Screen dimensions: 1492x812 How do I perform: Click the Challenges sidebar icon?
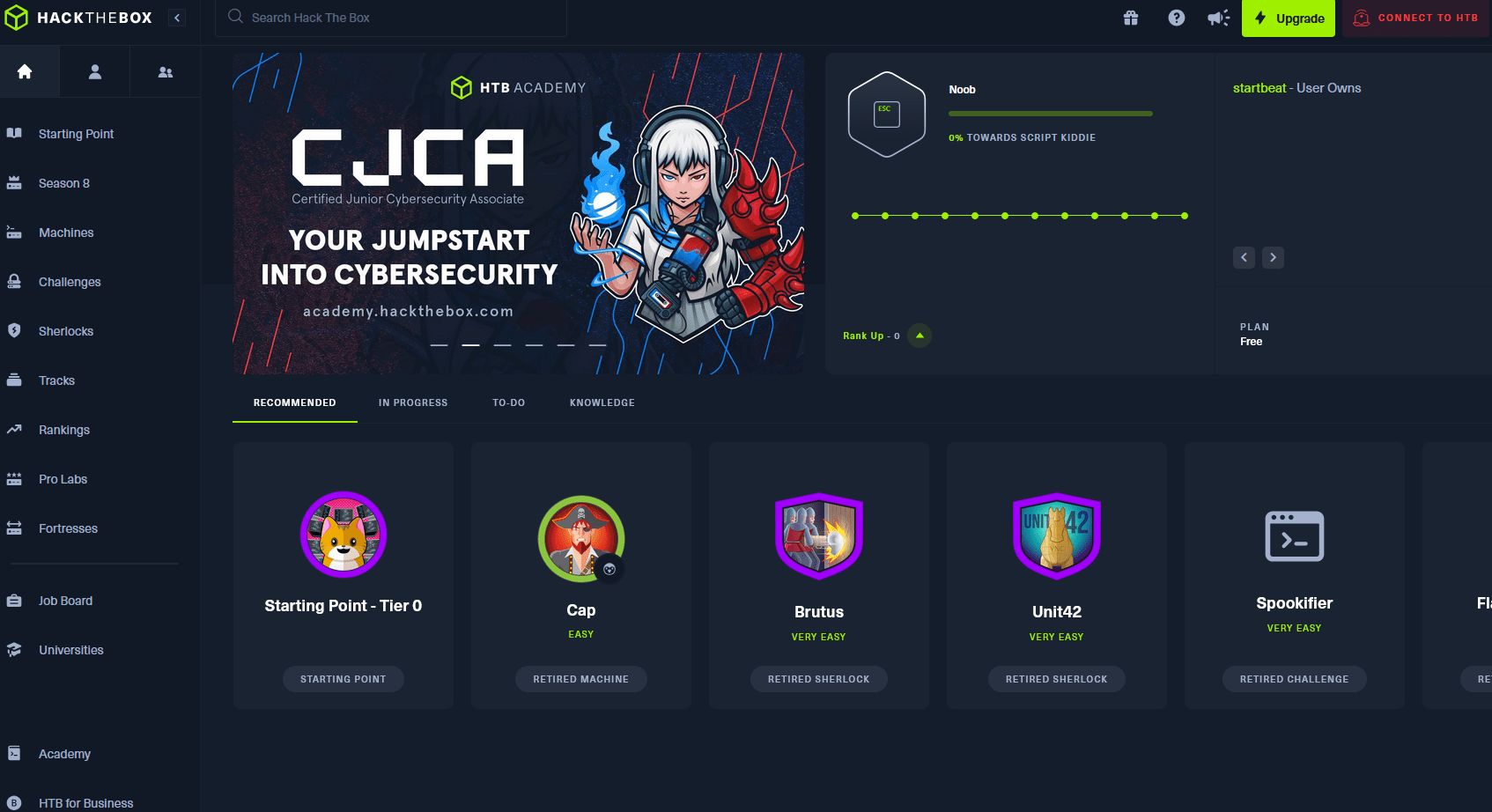(x=14, y=282)
